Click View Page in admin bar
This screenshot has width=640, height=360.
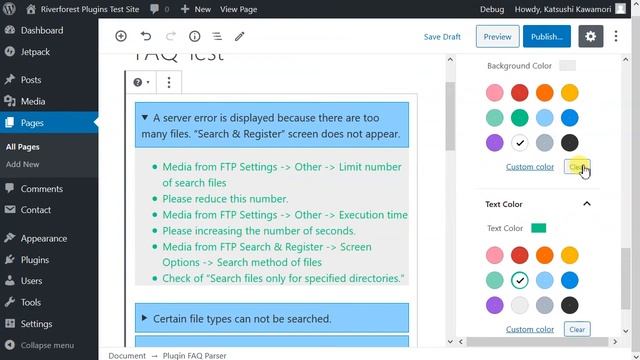click(x=238, y=9)
